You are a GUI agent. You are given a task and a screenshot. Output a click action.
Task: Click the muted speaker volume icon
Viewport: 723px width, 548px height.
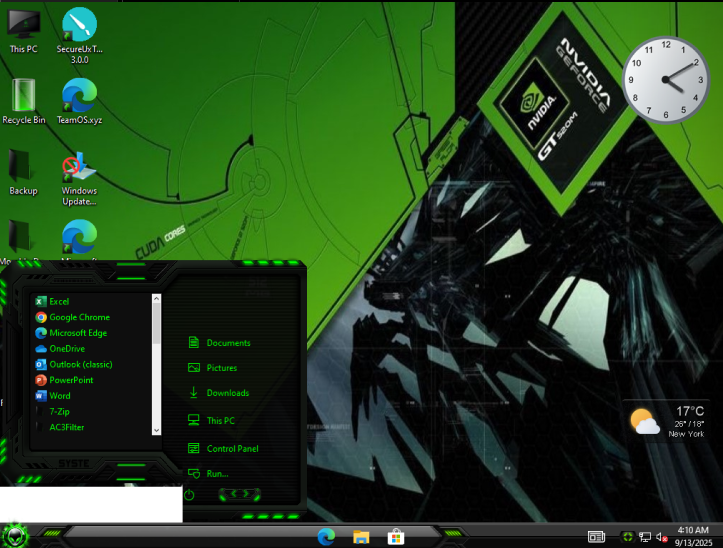tap(662, 537)
